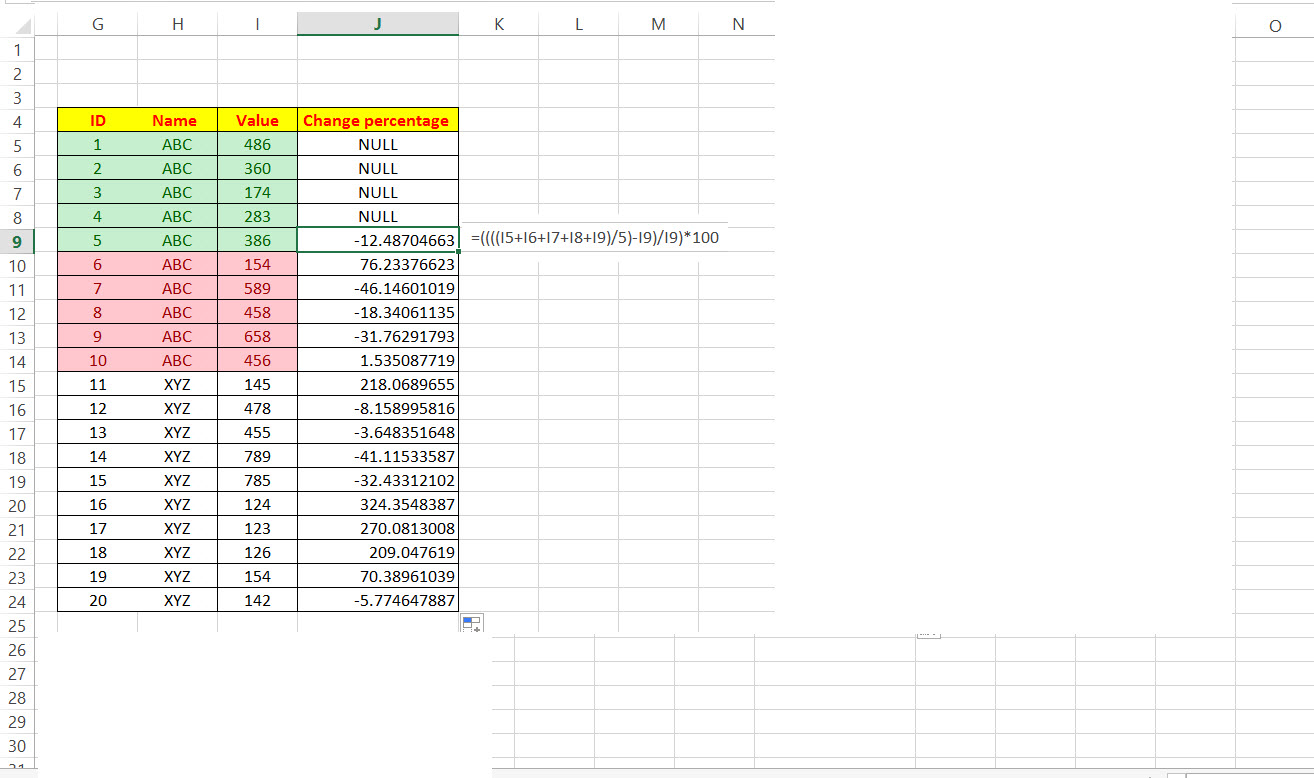Select cell showing -41.11533587

(378, 456)
